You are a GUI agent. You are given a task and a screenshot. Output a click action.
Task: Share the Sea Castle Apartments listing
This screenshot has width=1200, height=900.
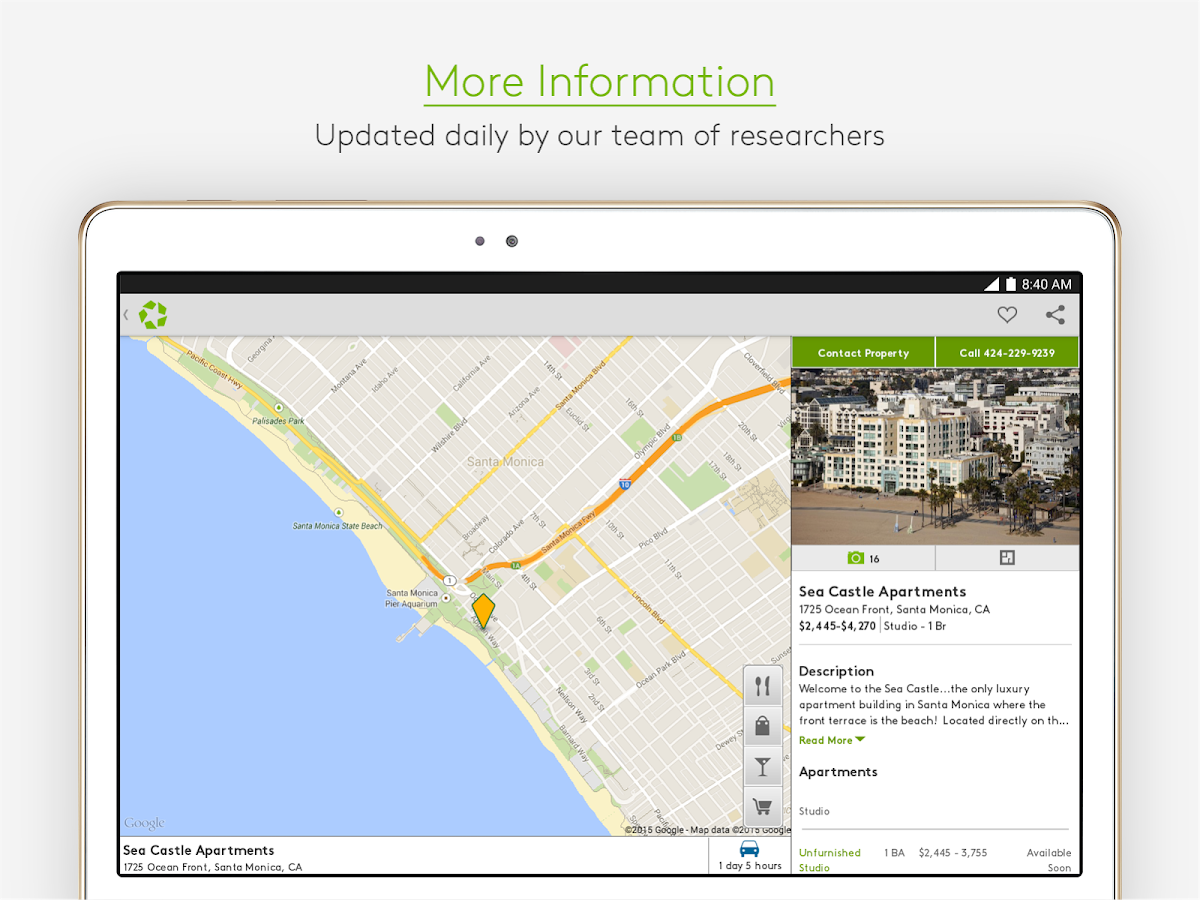pos(1055,314)
